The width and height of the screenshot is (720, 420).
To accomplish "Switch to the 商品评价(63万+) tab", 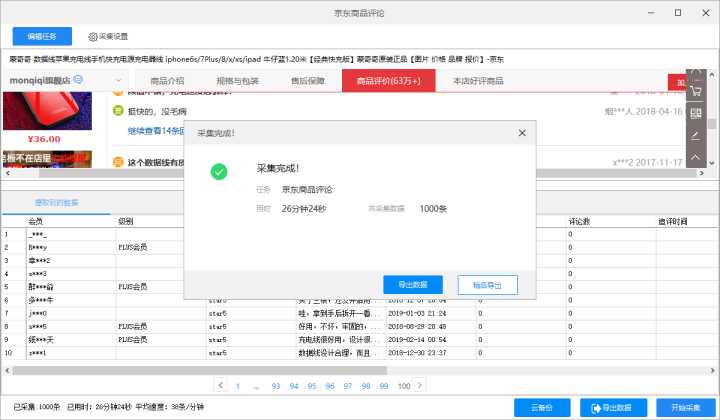I will [388, 81].
